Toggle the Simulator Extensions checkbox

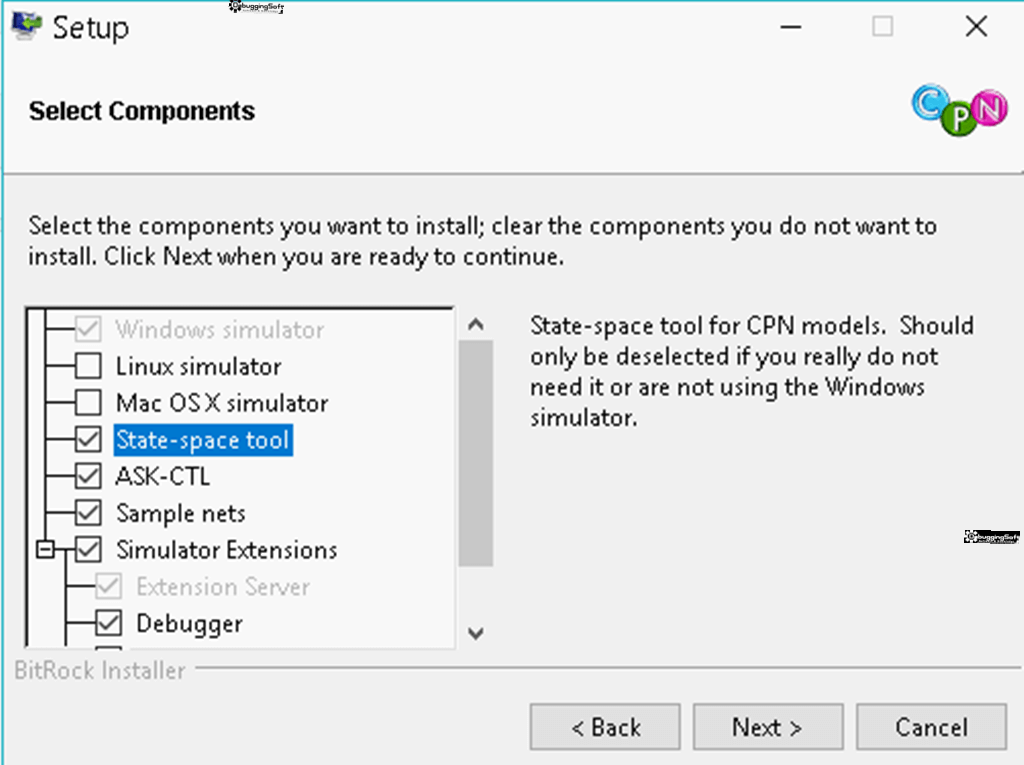tap(88, 549)
